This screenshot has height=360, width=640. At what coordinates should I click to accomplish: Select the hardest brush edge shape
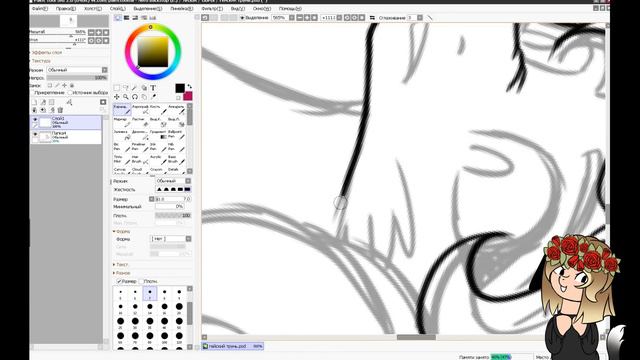(x=187, y=189)
